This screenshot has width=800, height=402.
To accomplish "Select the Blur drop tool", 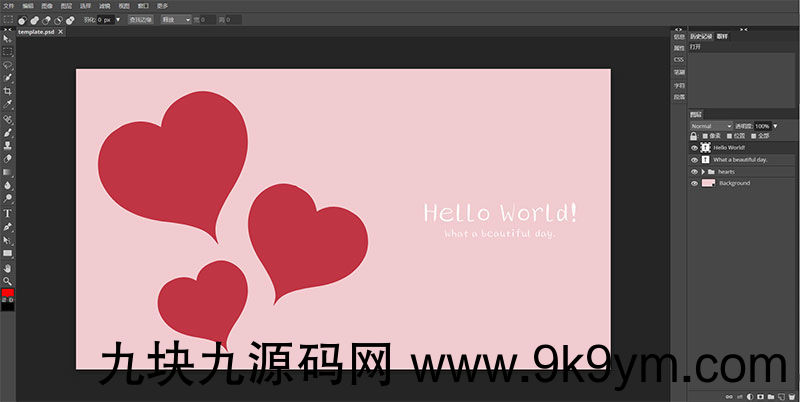I will coord(7,186).
